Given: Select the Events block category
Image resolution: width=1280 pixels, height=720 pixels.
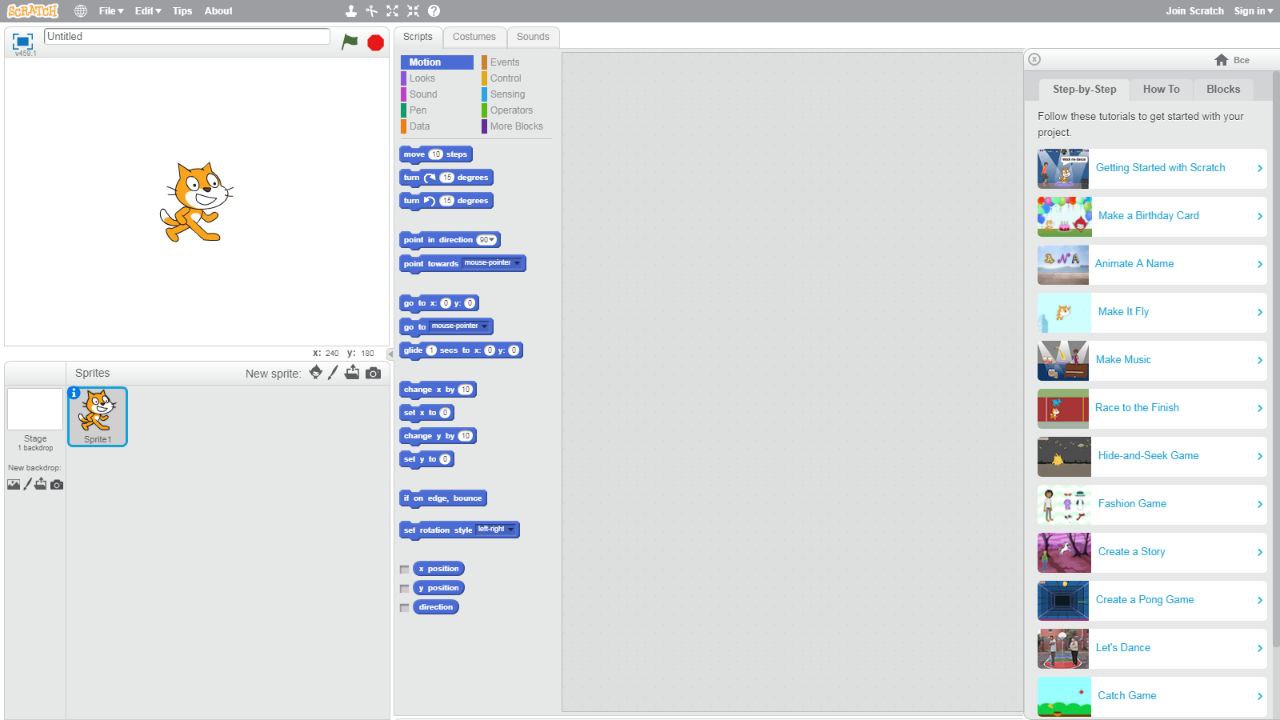Looking at the screenshot, I should (505, 62).
